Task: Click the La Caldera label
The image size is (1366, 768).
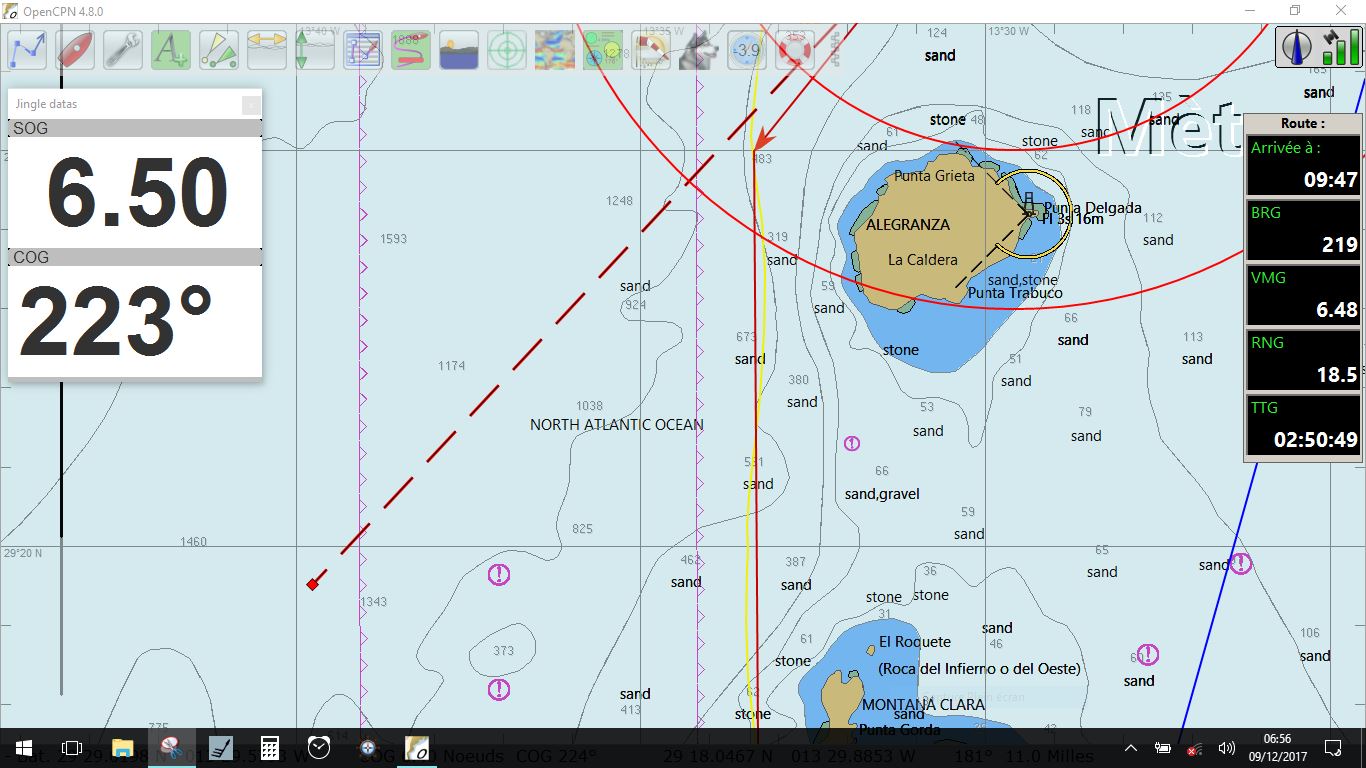Action: (923, 259)
